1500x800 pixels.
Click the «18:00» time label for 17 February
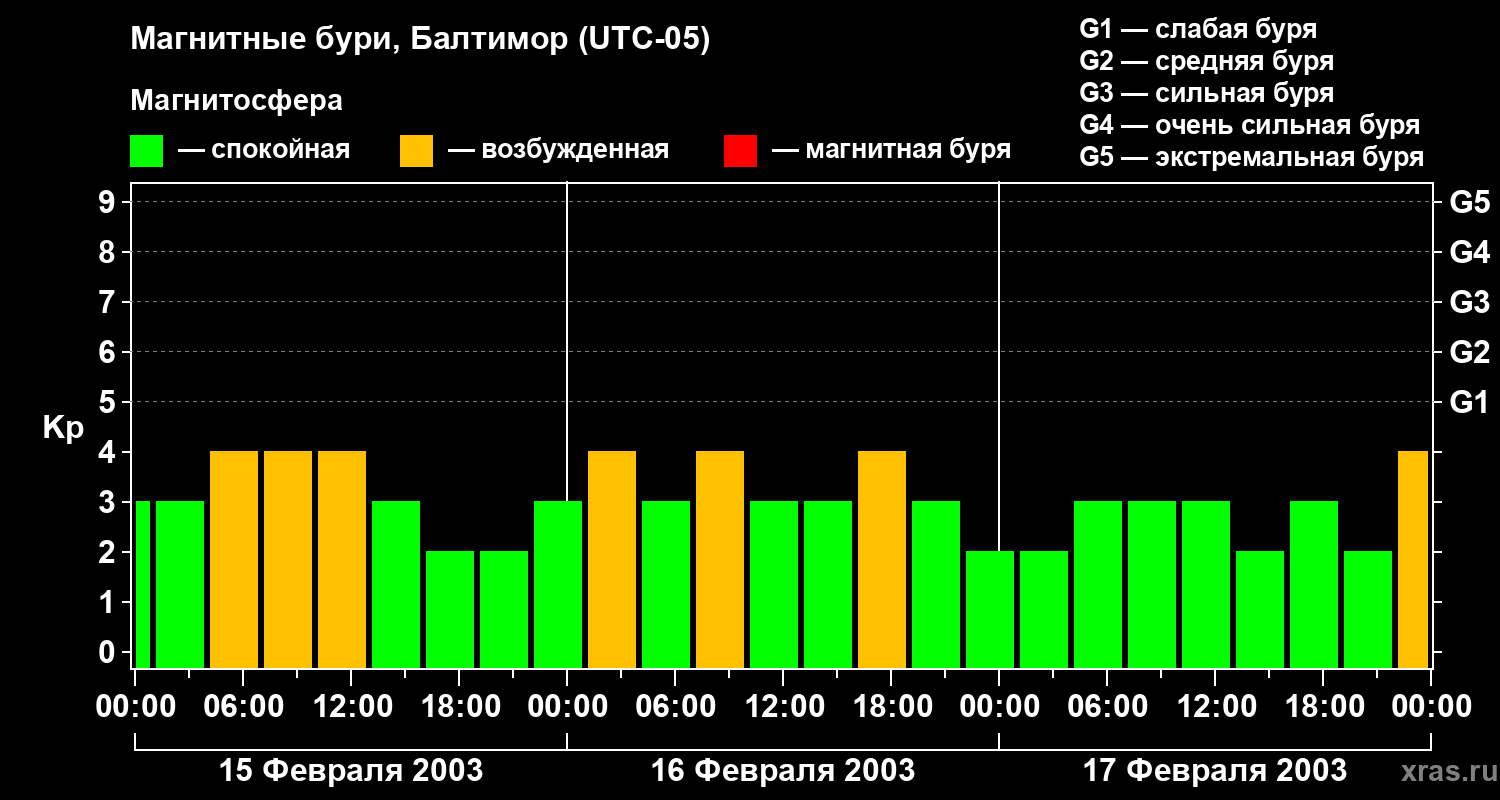(1323, 707)
